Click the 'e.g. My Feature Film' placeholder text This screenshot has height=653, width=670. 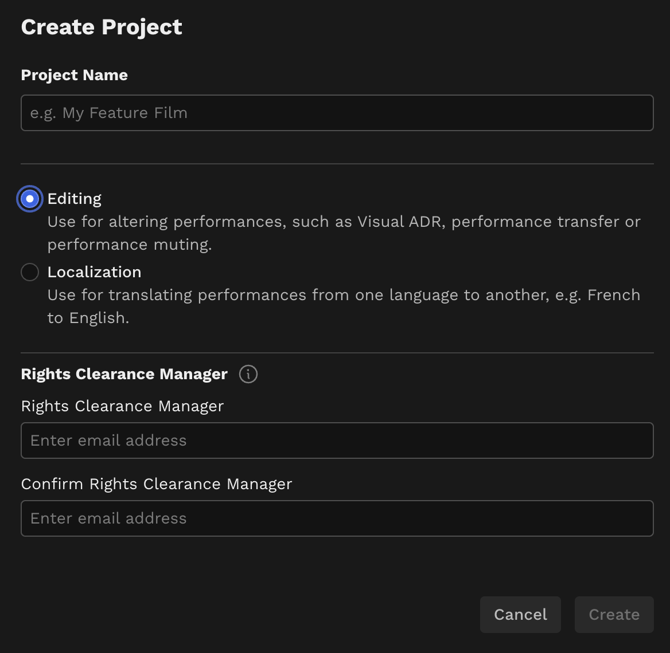tap(109, 113)
